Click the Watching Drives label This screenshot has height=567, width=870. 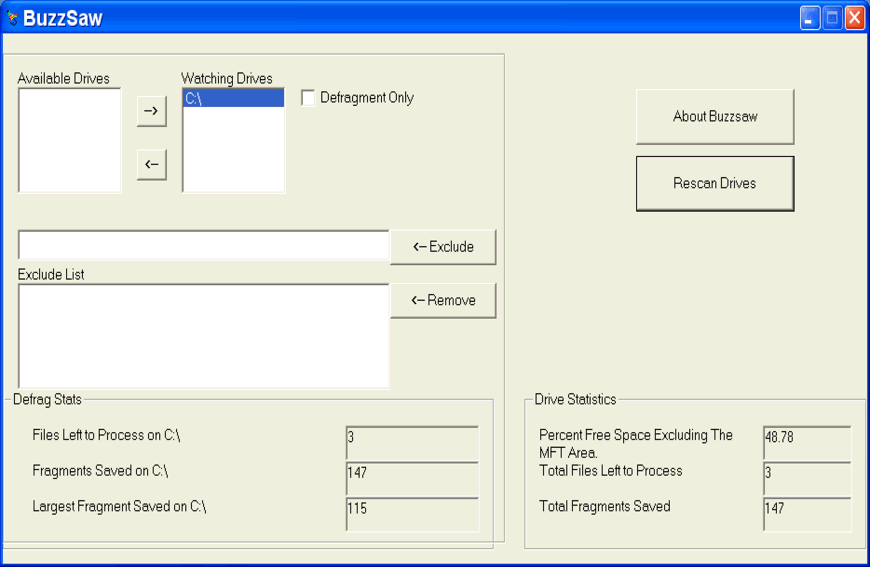pyautogui.click(x=227, y=78)
